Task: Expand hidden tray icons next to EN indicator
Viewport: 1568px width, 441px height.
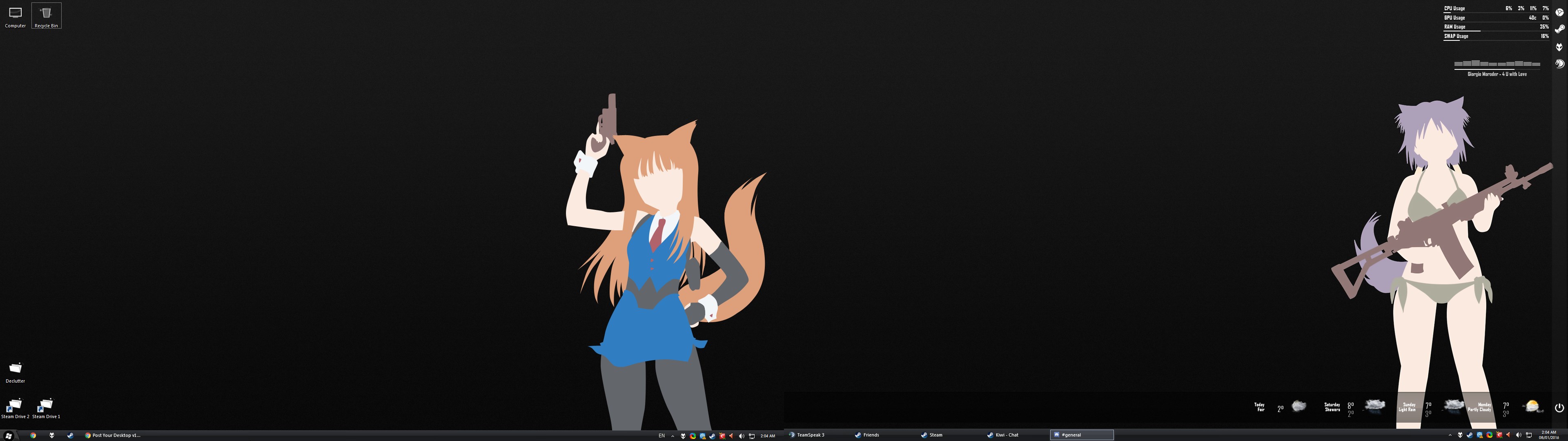Action: click(x=673, y=436)
